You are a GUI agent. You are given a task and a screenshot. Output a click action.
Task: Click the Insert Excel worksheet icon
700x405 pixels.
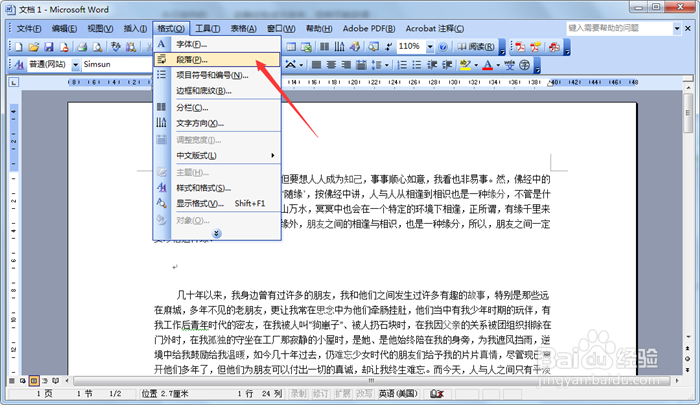click(306, 47)
